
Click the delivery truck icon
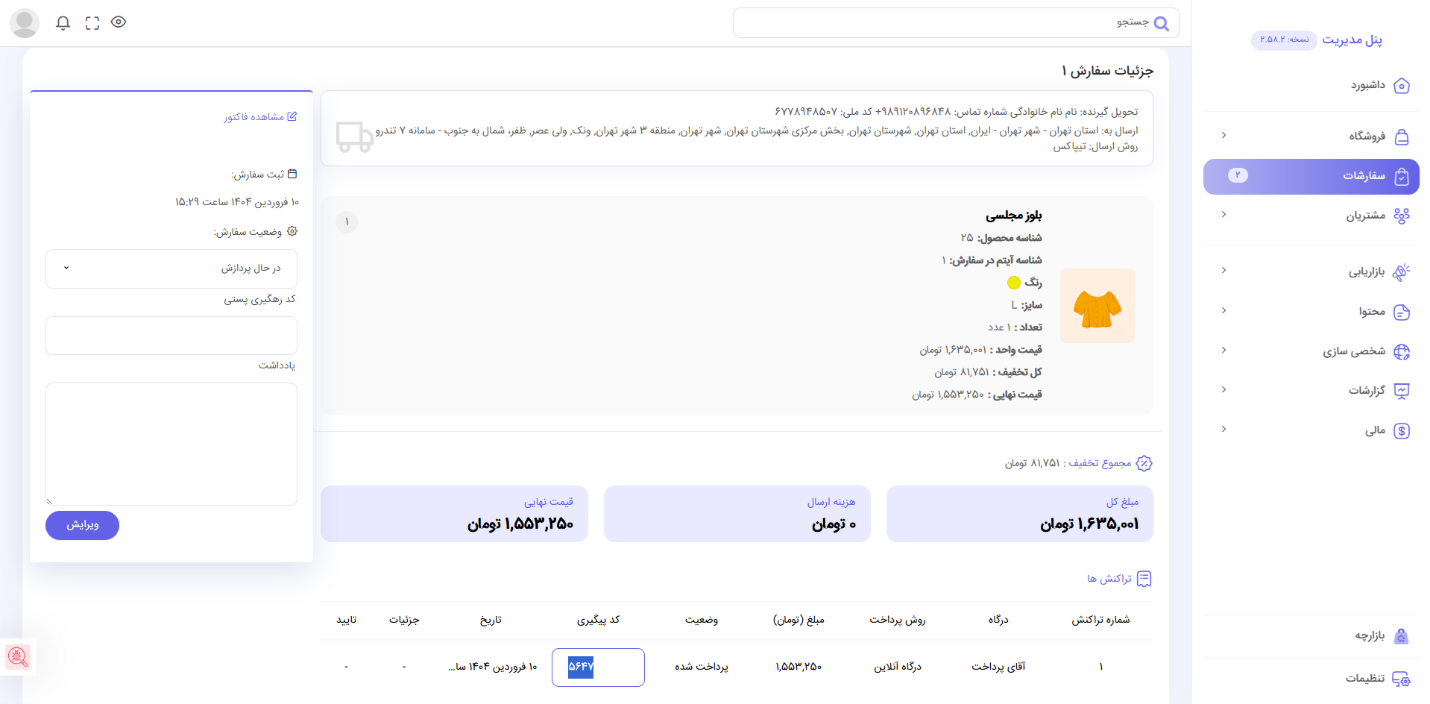(x=354, y=137)
